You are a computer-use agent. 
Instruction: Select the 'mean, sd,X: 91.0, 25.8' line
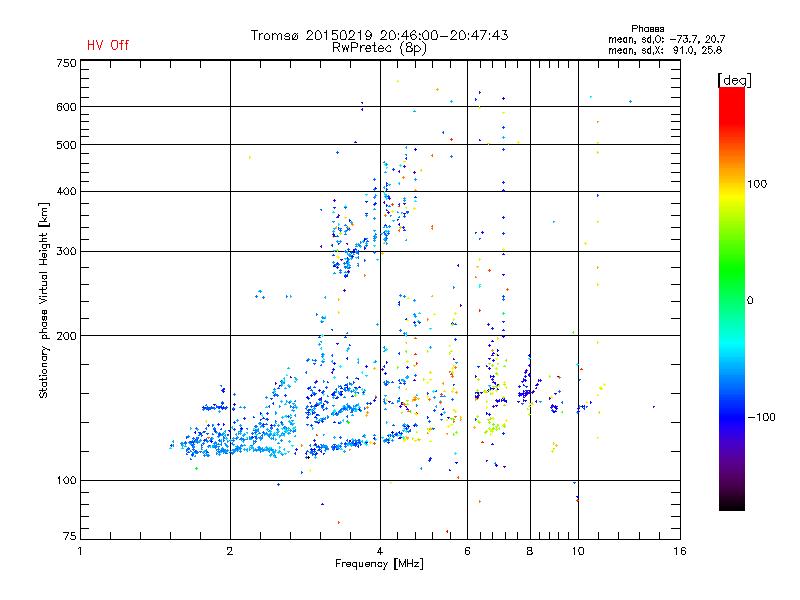point(665,50)
